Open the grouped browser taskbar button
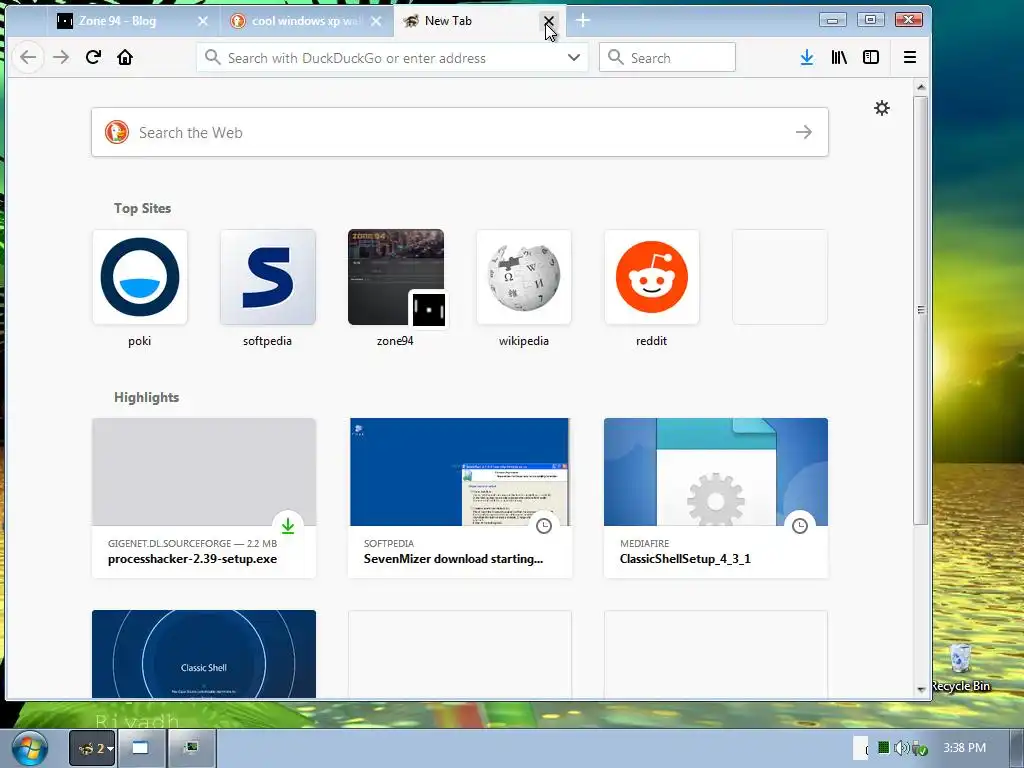 click(92, 748)
